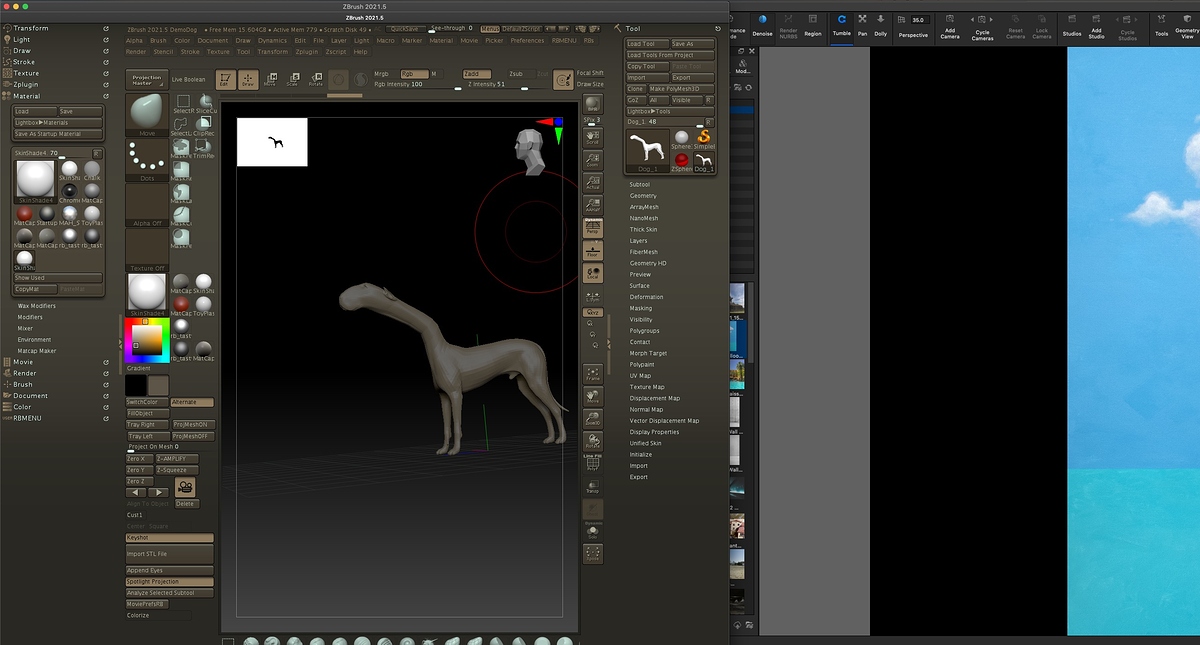Screen dimensions: 1200x645
Task: Select the TrimRect brush icon
Action: pyautogui.click(x=205, y=149)
